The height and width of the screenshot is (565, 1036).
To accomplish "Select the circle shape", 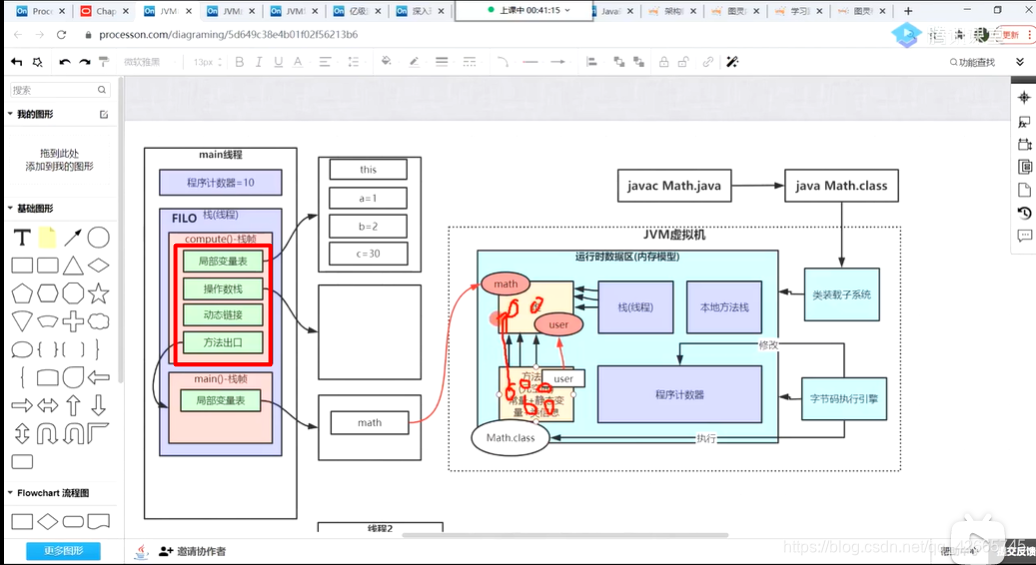I will click(x=98, y=237).
